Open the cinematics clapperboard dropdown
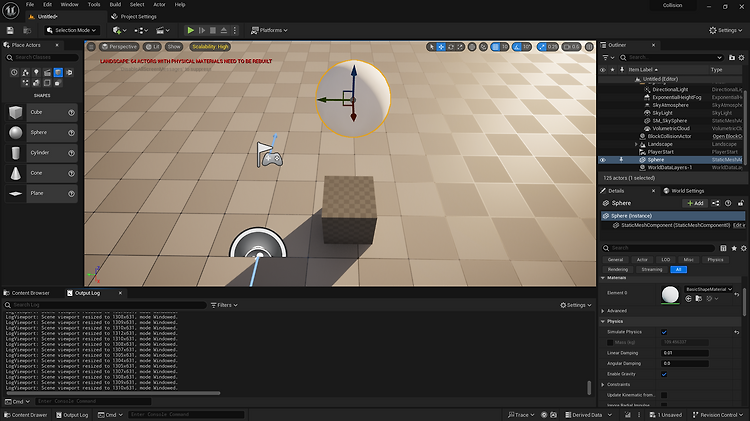This screenshot has width=750, height=421. coord(163,30)
